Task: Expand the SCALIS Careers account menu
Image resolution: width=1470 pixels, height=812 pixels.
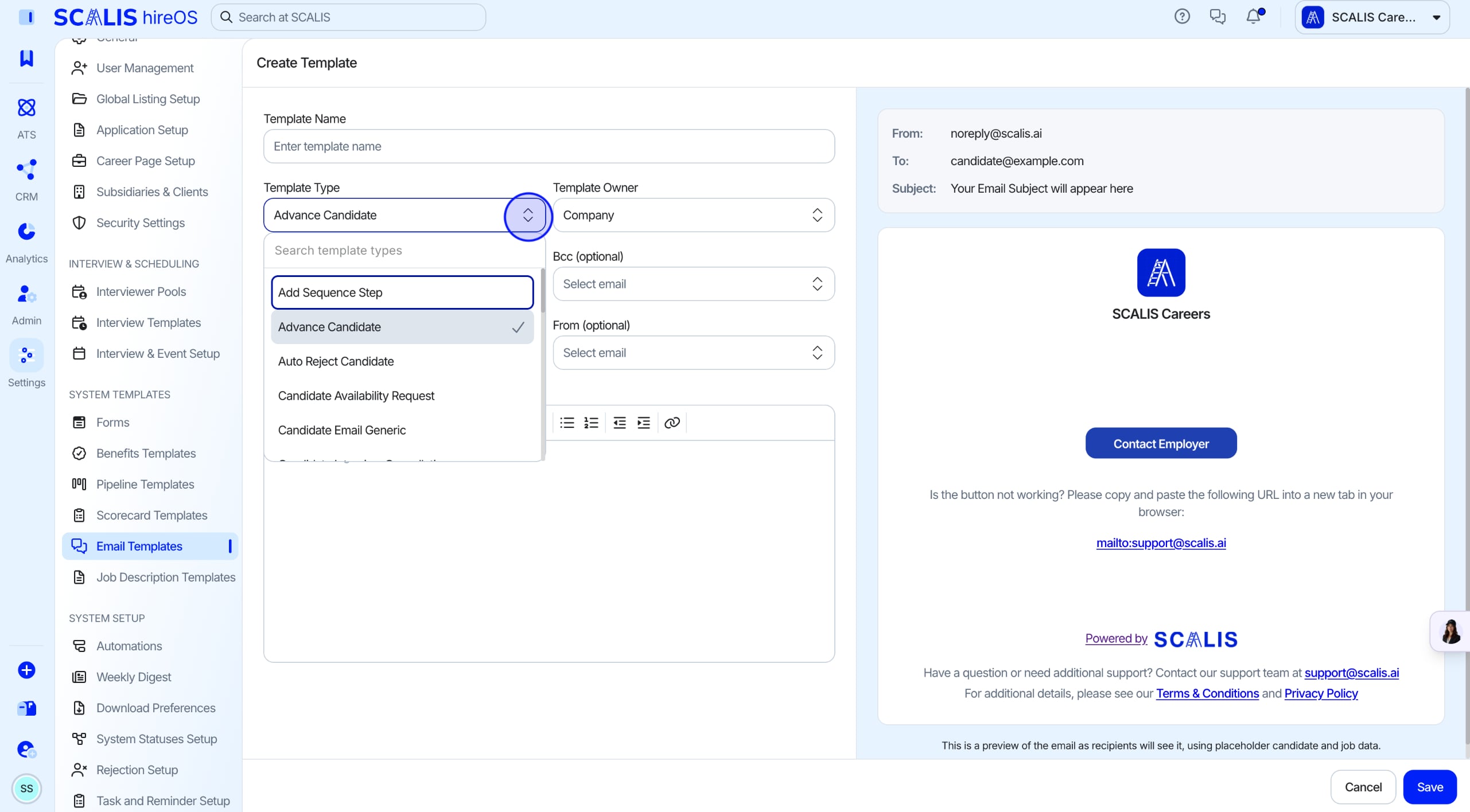Action: pos(1372,17)
